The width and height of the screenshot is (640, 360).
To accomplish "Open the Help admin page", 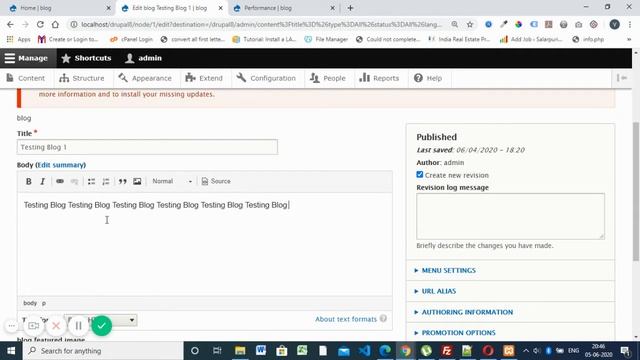I will point(428,78).
